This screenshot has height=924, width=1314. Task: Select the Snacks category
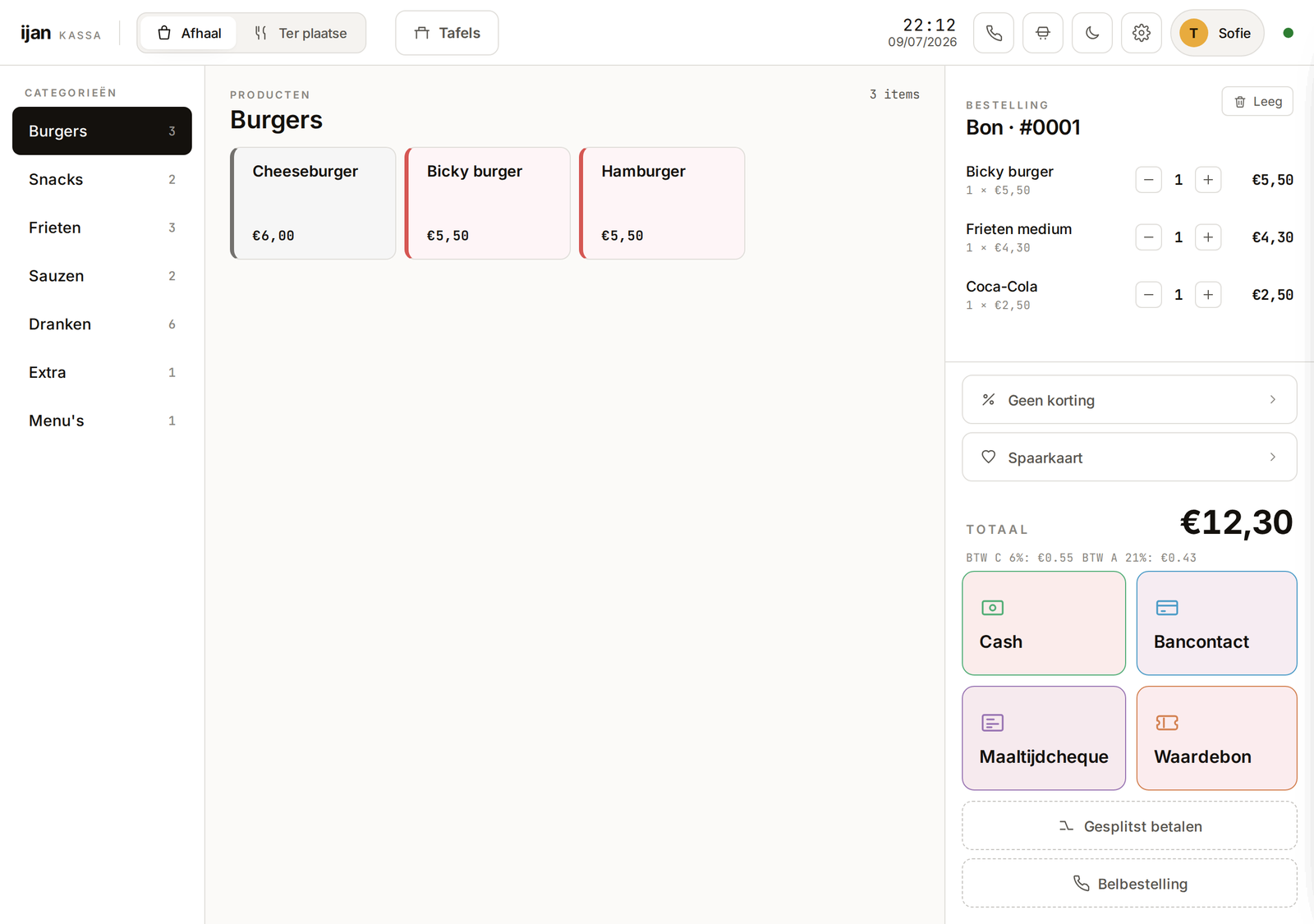pyautogui.click(x=102, y=179)
